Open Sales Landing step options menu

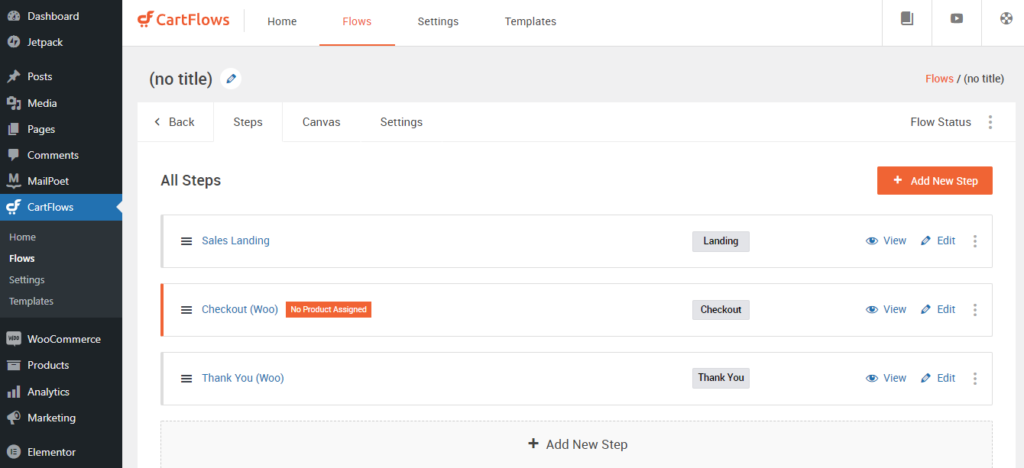tap(975, 241)
